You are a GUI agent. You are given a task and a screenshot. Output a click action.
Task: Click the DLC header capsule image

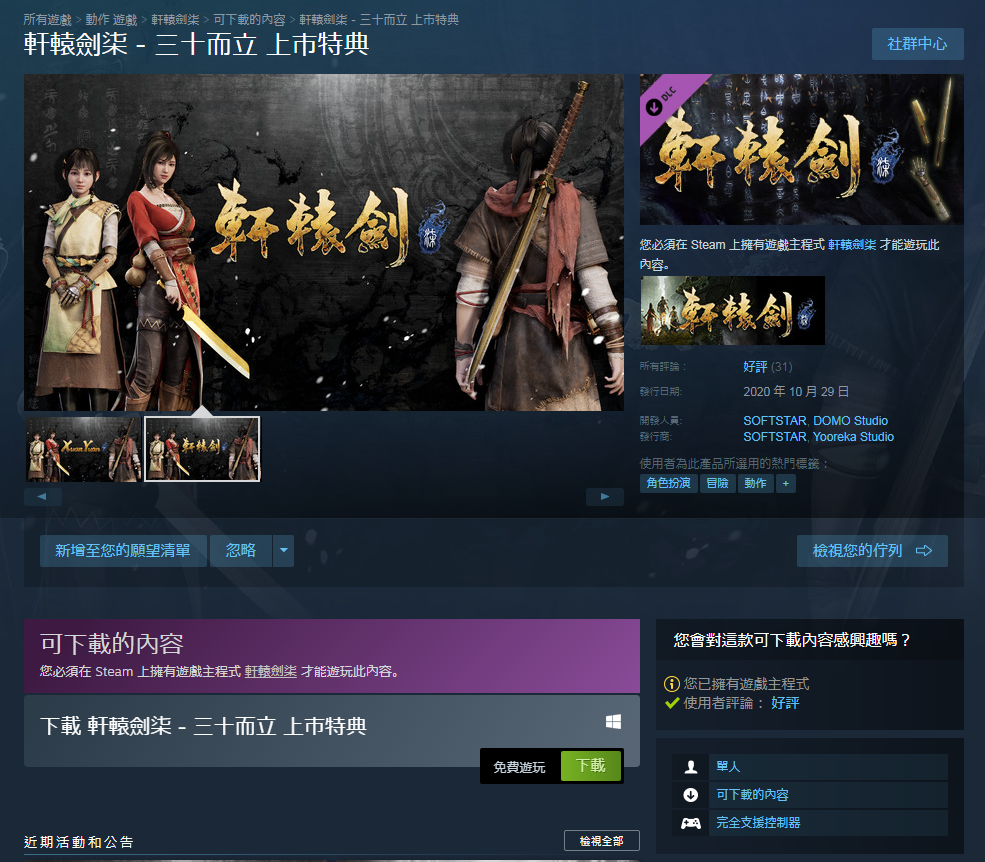[x=802, y=150]
